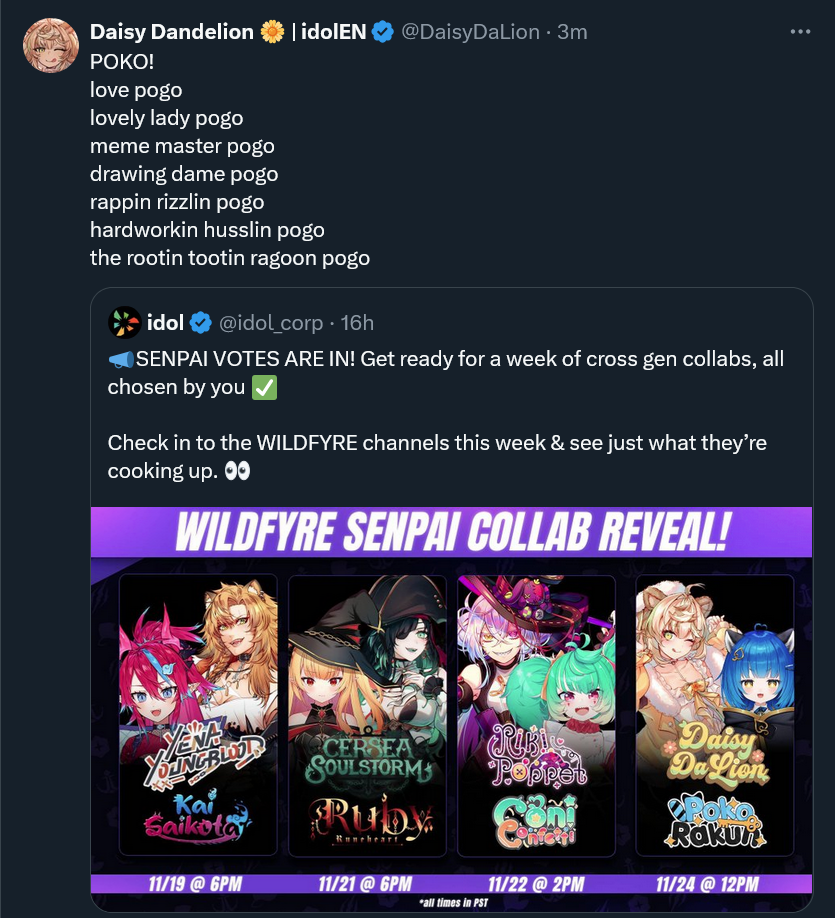Screen dimensions: 835x918
Task: Click the megaphone emoji in quoted tweet
Action: click(x=121, y=359)
